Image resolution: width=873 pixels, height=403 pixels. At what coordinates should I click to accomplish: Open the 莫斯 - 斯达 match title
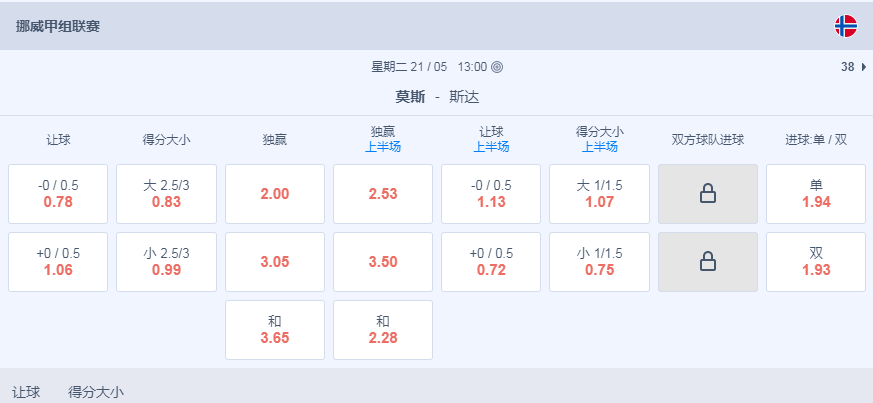pyautogui.click(x=437, y=97)
